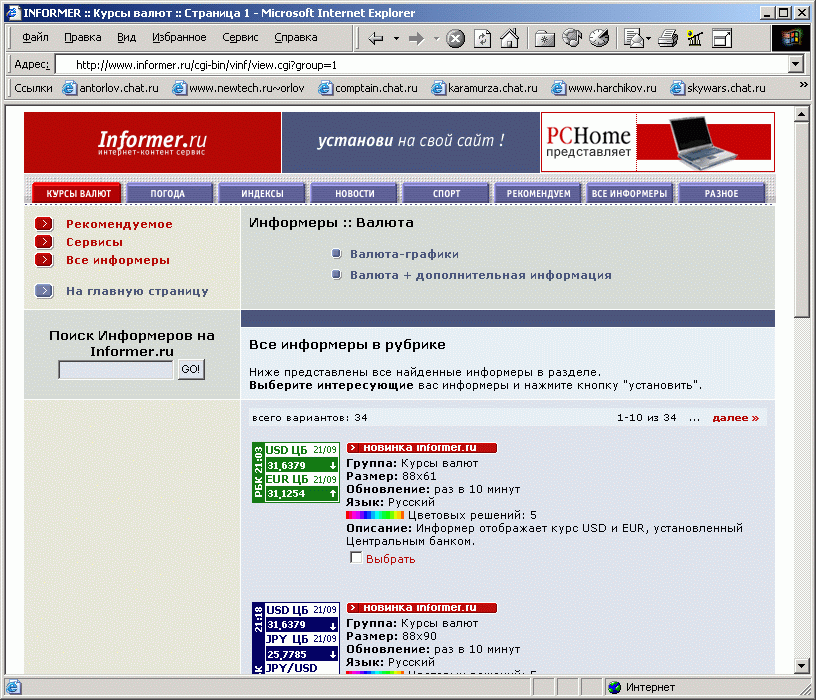Image resolution: width=816 pixels, height=700 pixels.
Task: Switch to the ВСЕ ИНФОРМЕРЫ tab
Action: pos(629,193)
